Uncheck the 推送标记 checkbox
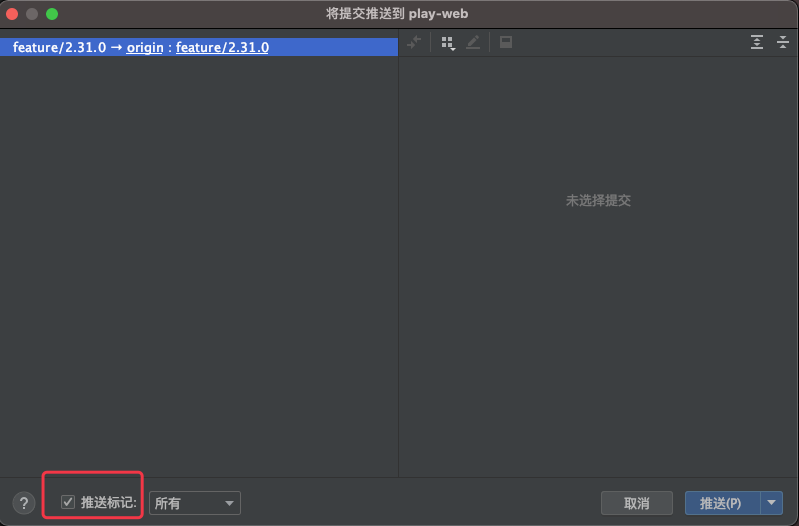799x526 pixels. [x=68, y=502]
